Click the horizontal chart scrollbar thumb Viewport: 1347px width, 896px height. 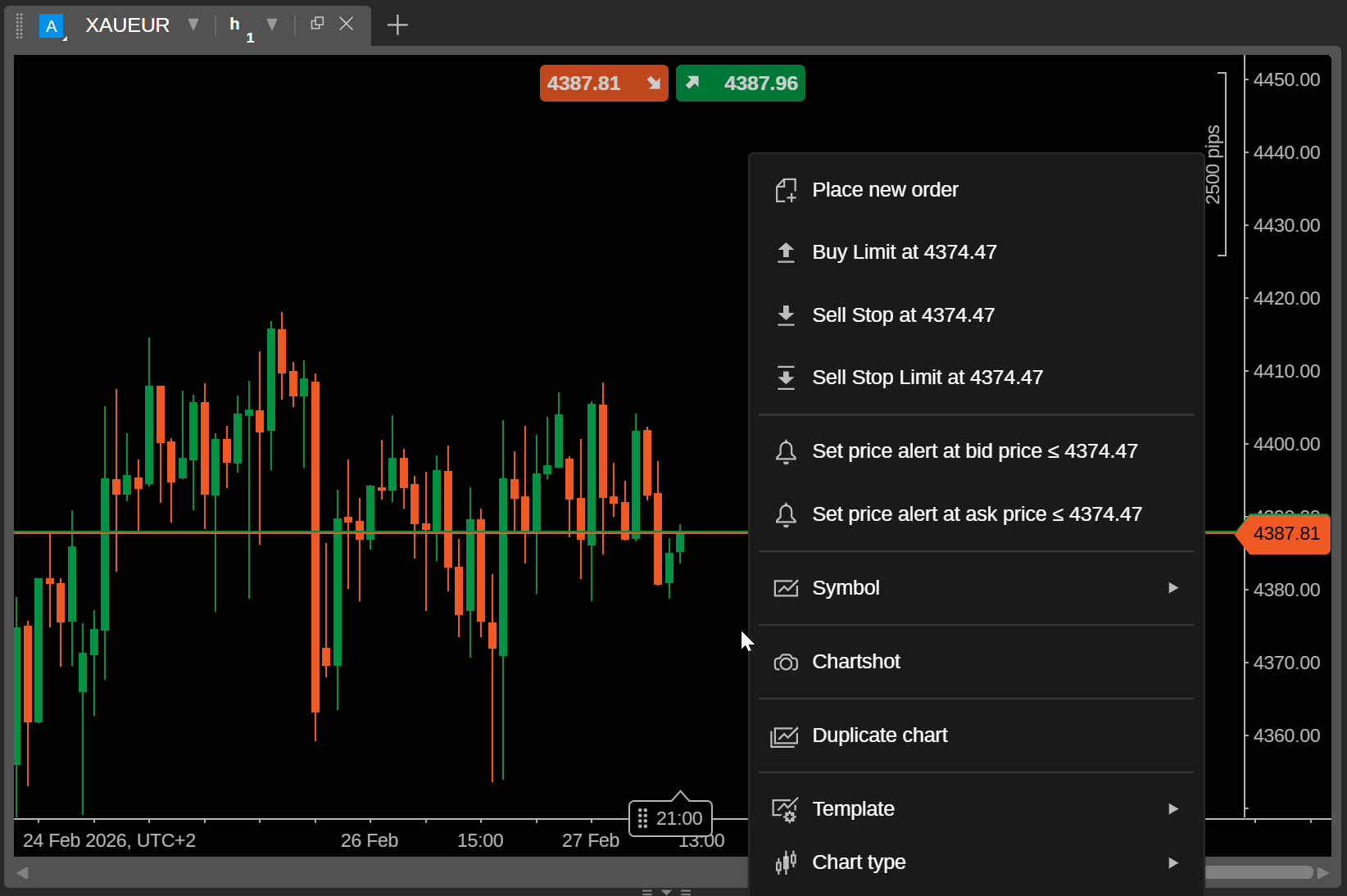point(1259,872)
